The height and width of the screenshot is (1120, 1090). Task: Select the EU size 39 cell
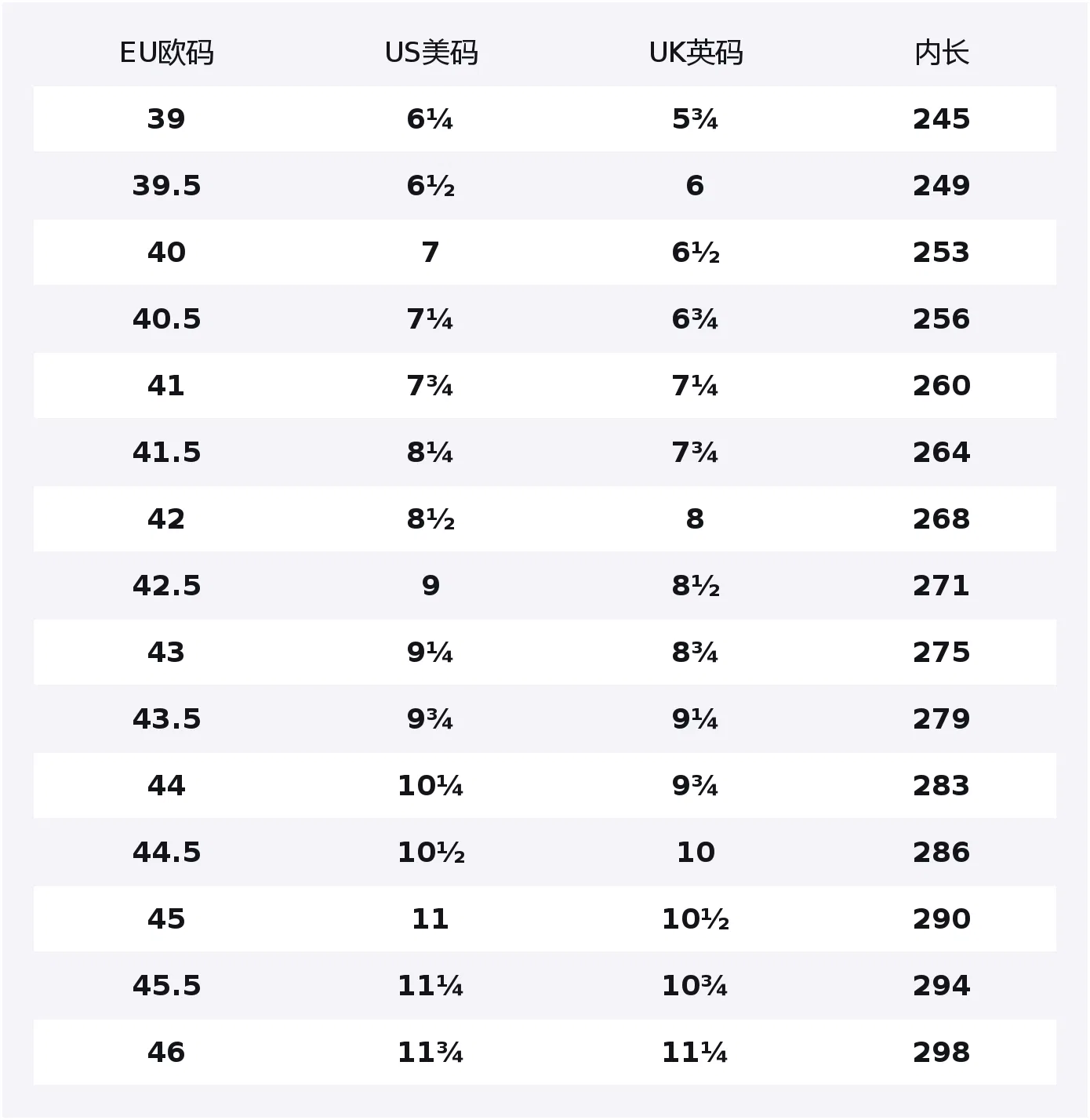coord(166,119)
